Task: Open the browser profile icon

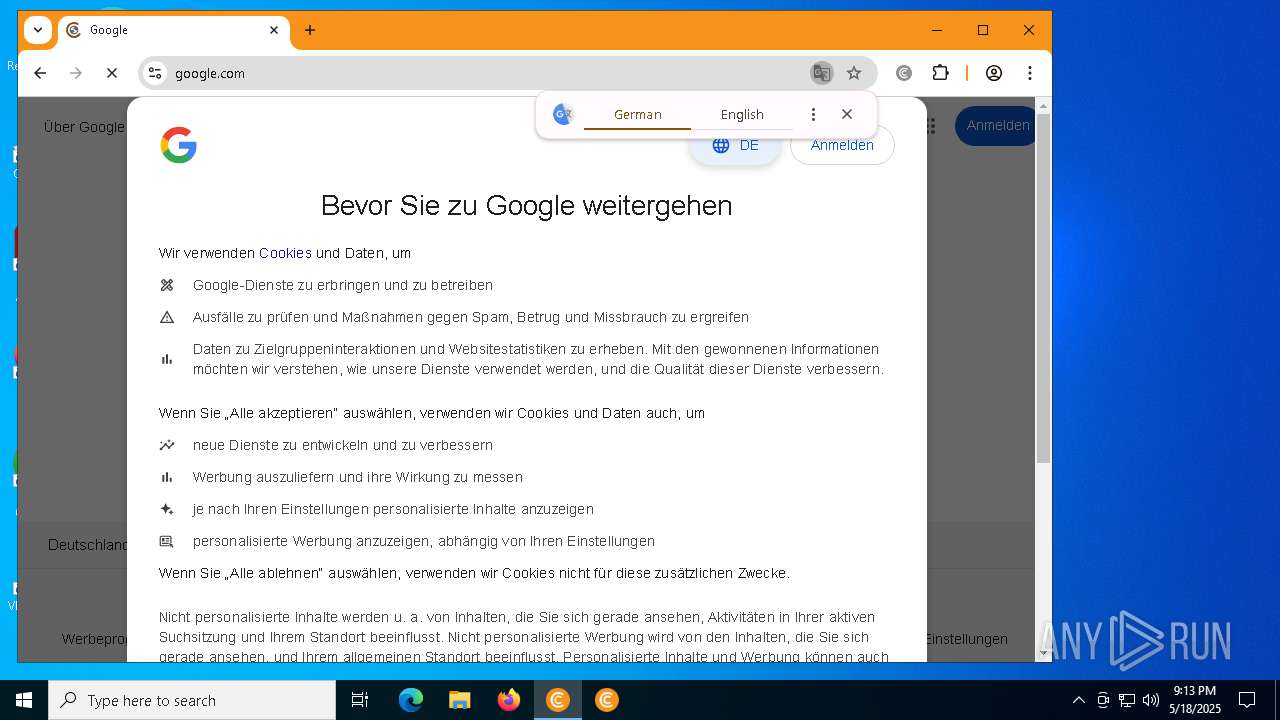Action: tap(994, 73)
